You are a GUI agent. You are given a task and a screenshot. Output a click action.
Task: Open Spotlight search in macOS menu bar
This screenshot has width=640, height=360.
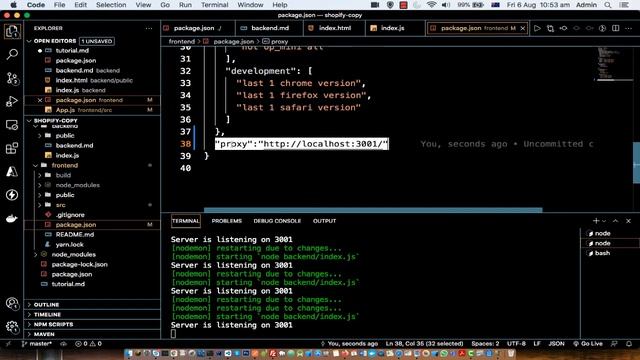(608, 5)
